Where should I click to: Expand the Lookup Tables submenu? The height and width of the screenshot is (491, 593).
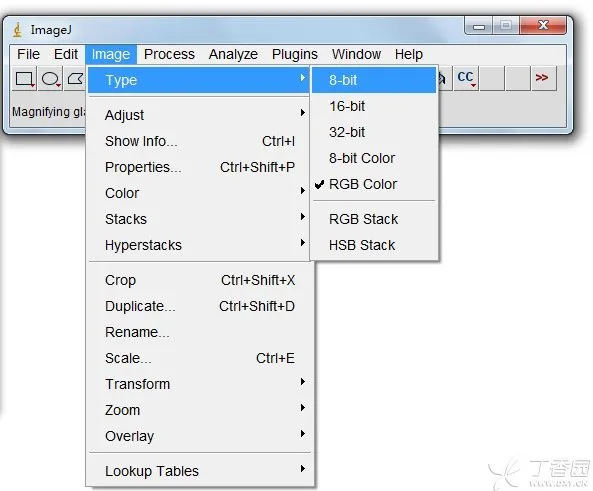[199, 471]
